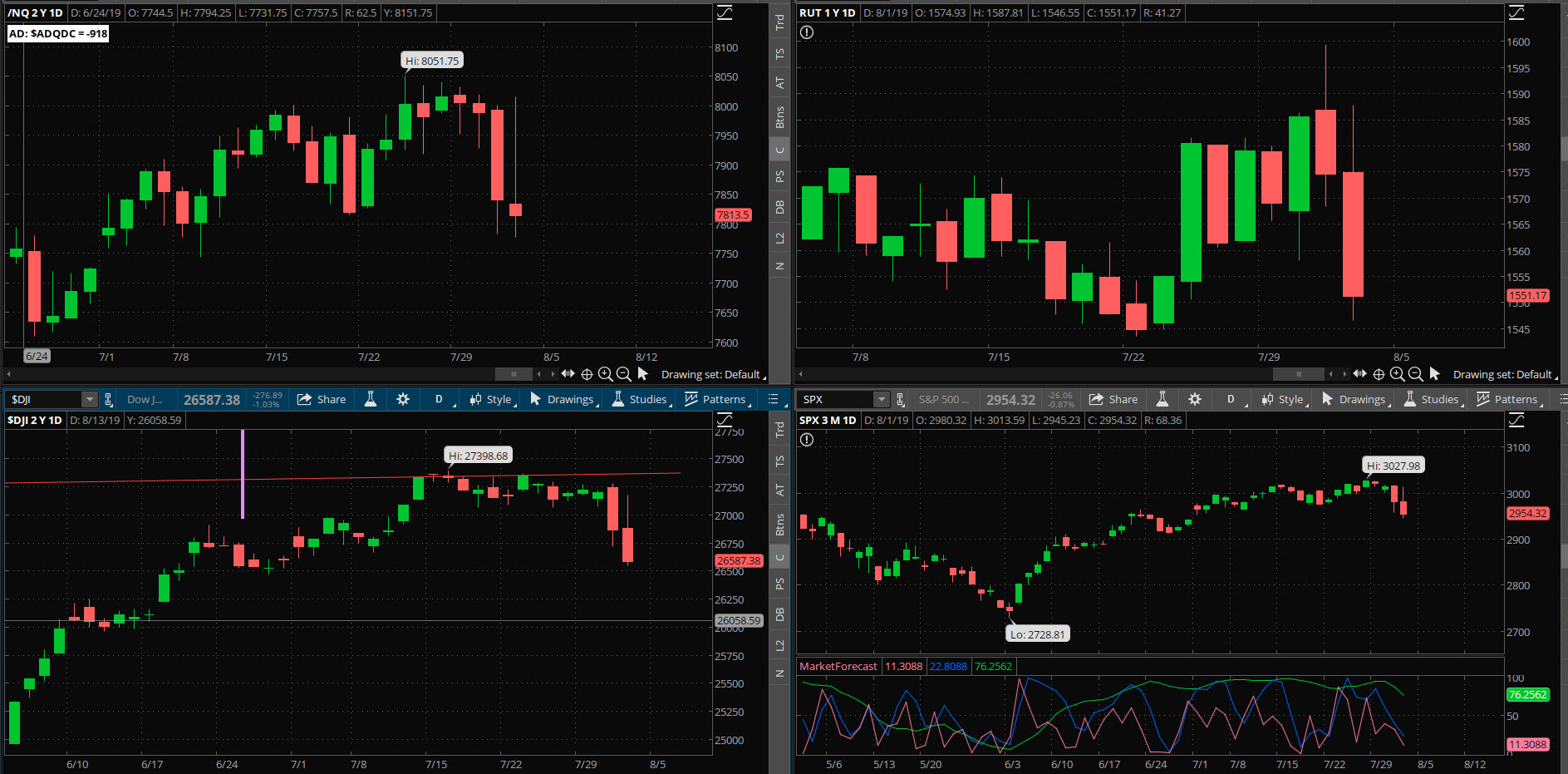Click the MarketForecast study label

tap(838, 666)
